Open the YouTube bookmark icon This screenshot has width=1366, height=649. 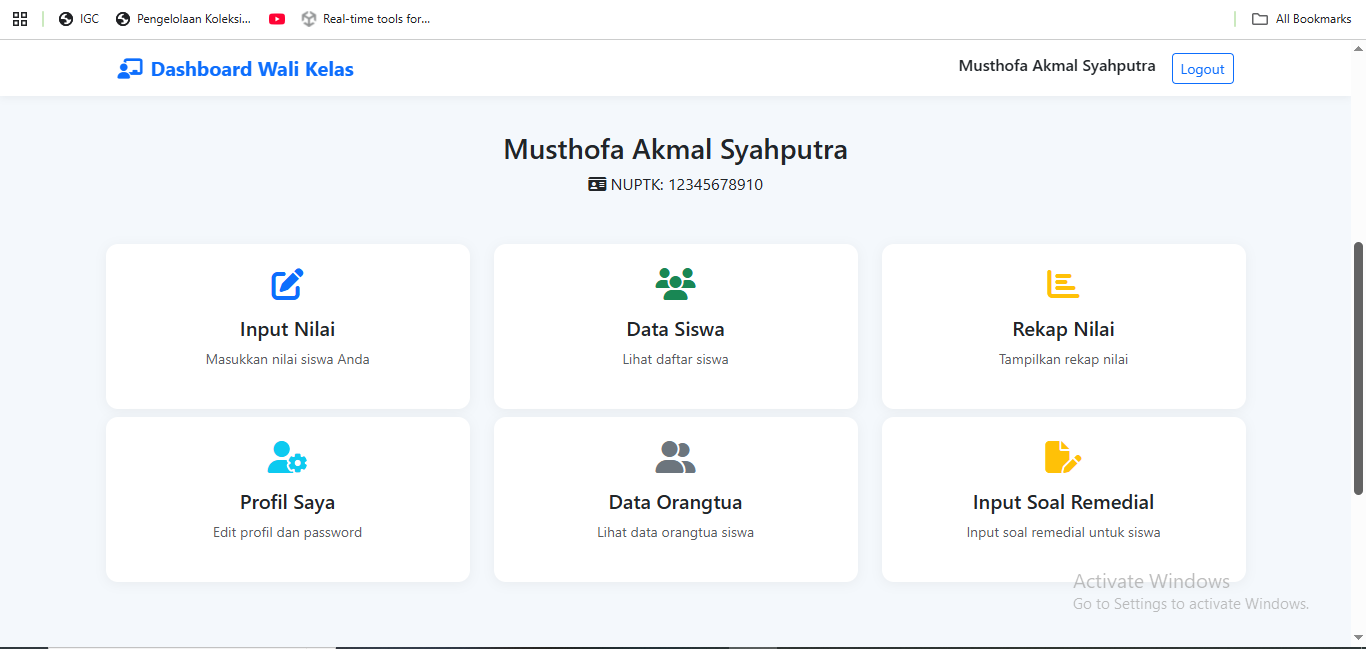(x=277, y=19)
